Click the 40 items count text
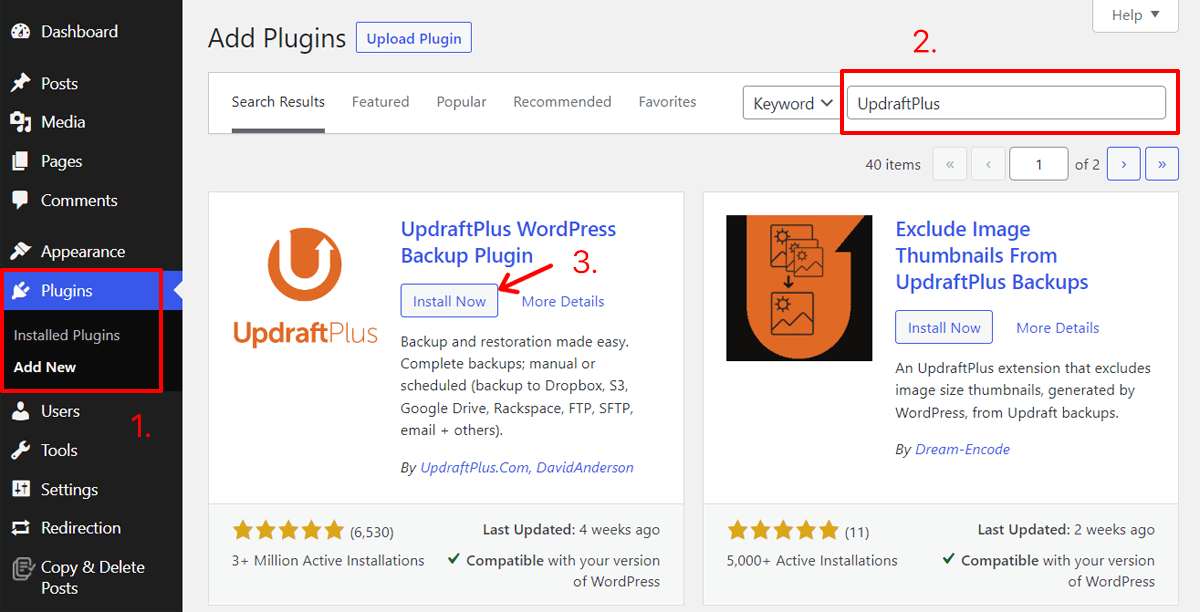The height and width of the screenshot is (612, 1200). (x=893, y=164)
